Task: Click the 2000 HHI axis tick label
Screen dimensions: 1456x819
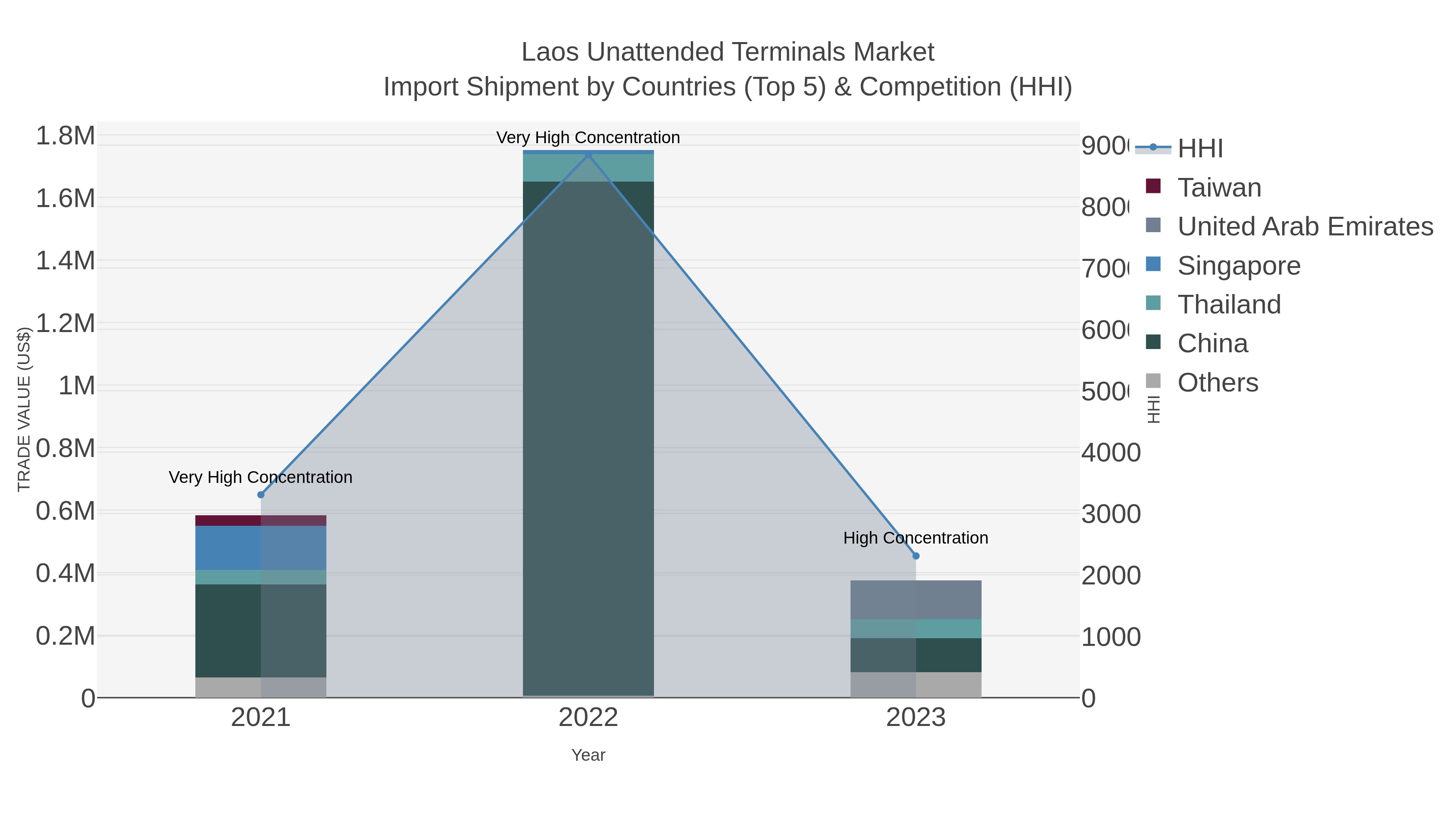Action: point(1111,576)
